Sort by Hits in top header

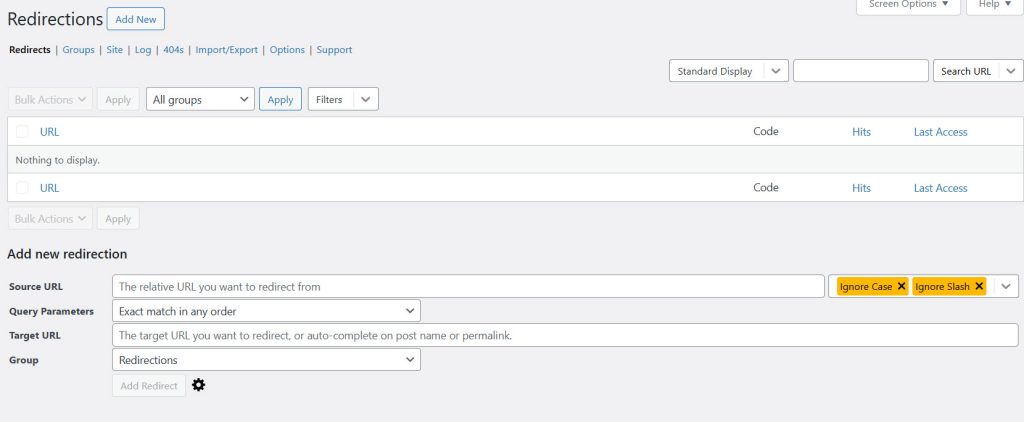tap(861, 131)
